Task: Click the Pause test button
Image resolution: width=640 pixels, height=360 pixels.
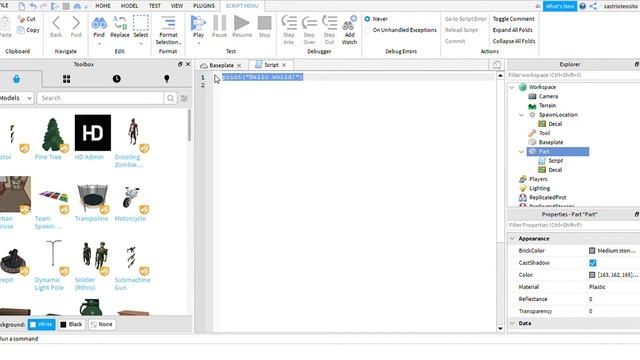Action: [x=220, y=23]
